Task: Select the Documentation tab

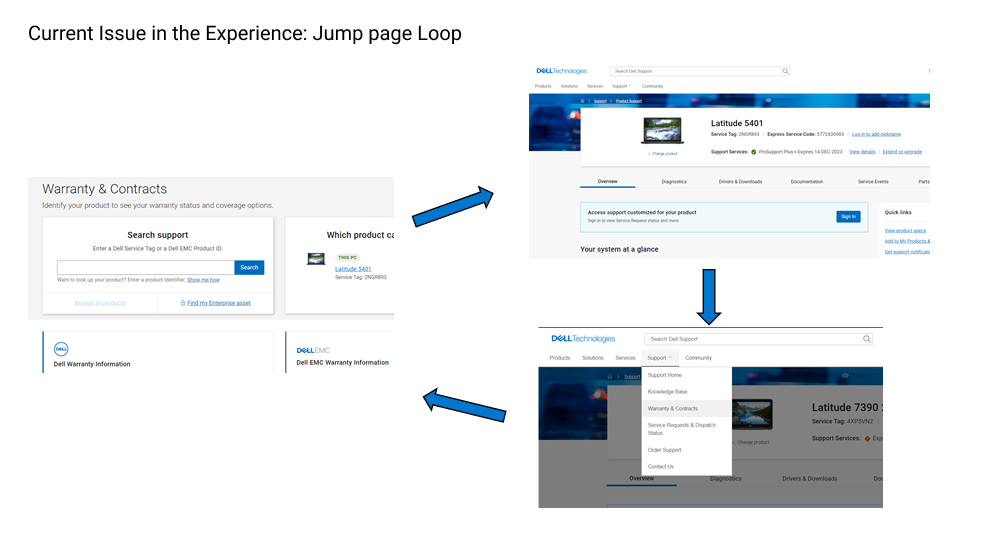Action: pyautogui.click(x=807, y=182)
